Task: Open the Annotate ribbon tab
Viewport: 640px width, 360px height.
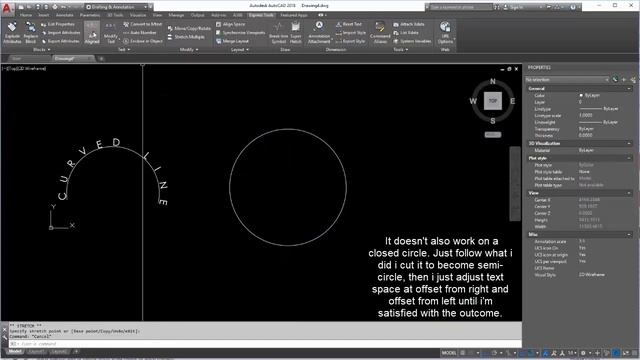Action: tap(64, 15)
